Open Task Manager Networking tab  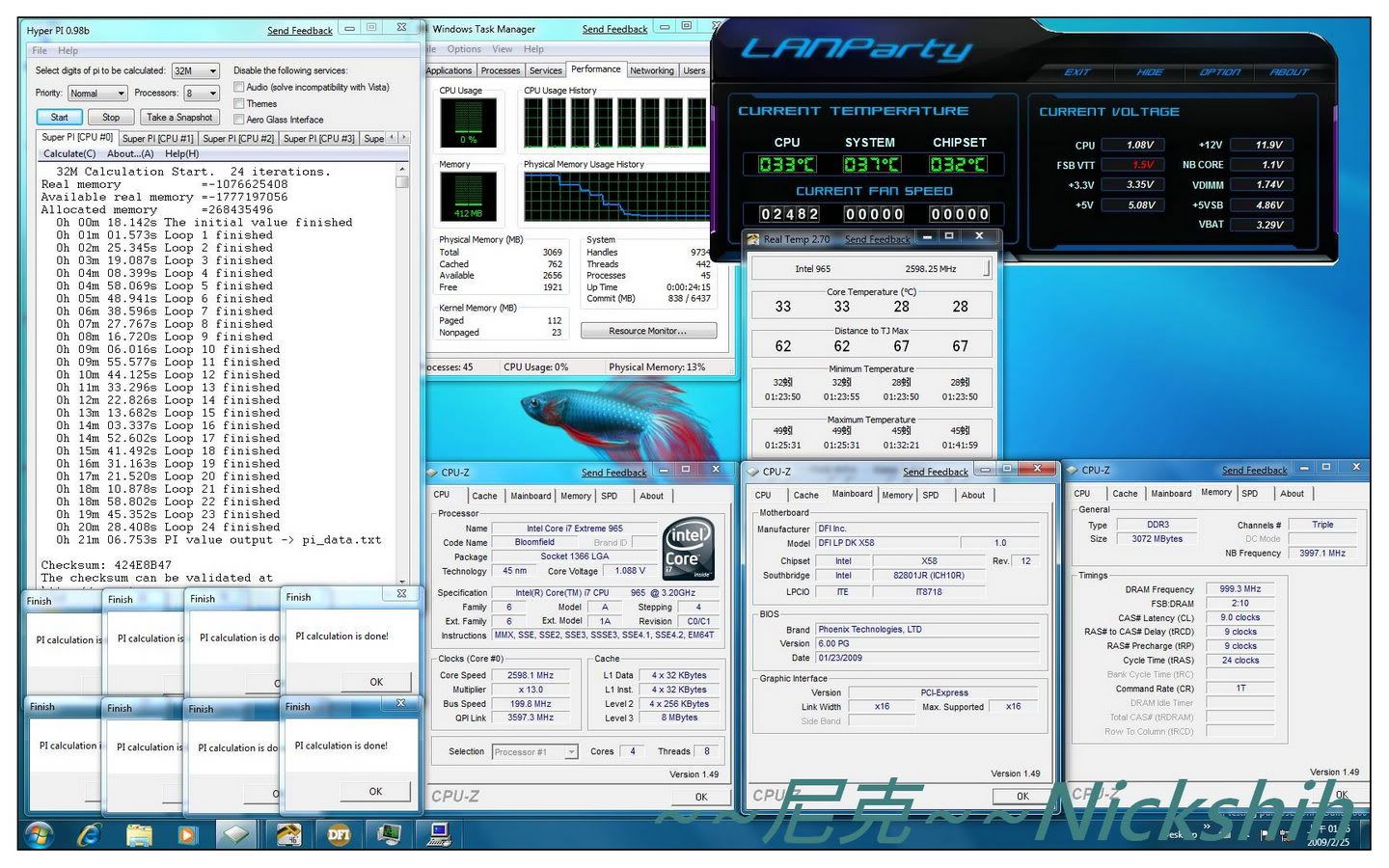[x=652, y=70]
